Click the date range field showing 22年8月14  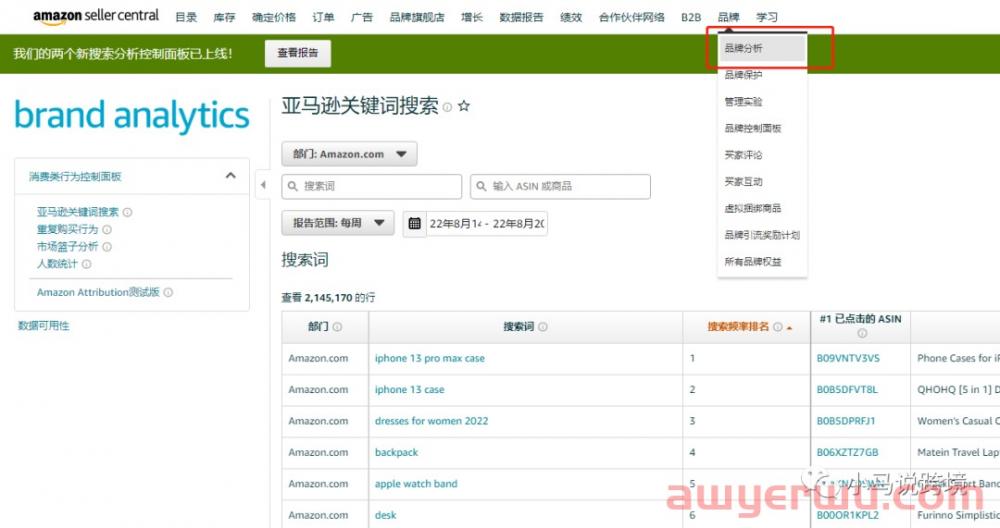pyautogui.click(x=487, y=223)
